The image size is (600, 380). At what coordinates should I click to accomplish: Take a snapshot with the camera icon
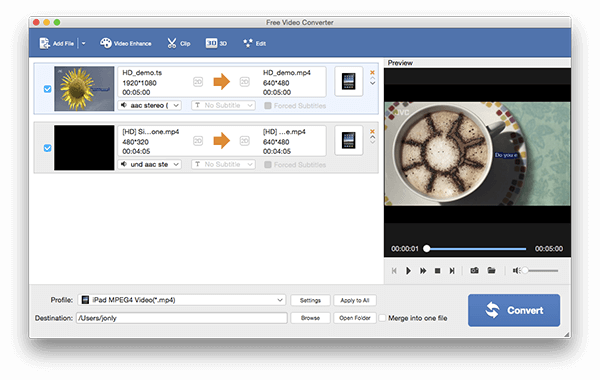pyautogui.click(x=474, y=271)
